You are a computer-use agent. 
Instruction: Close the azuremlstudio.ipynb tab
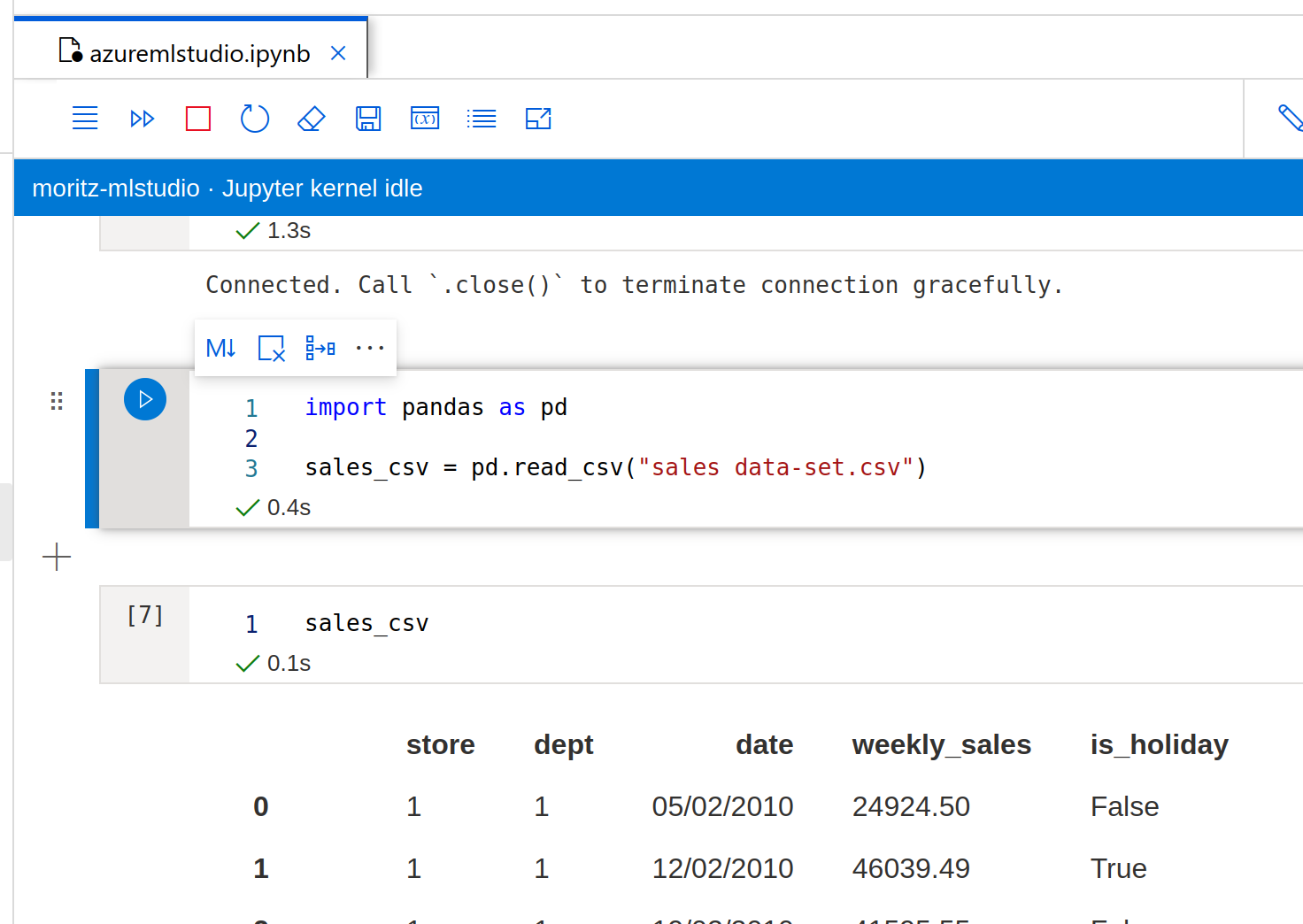click(337, 54)
